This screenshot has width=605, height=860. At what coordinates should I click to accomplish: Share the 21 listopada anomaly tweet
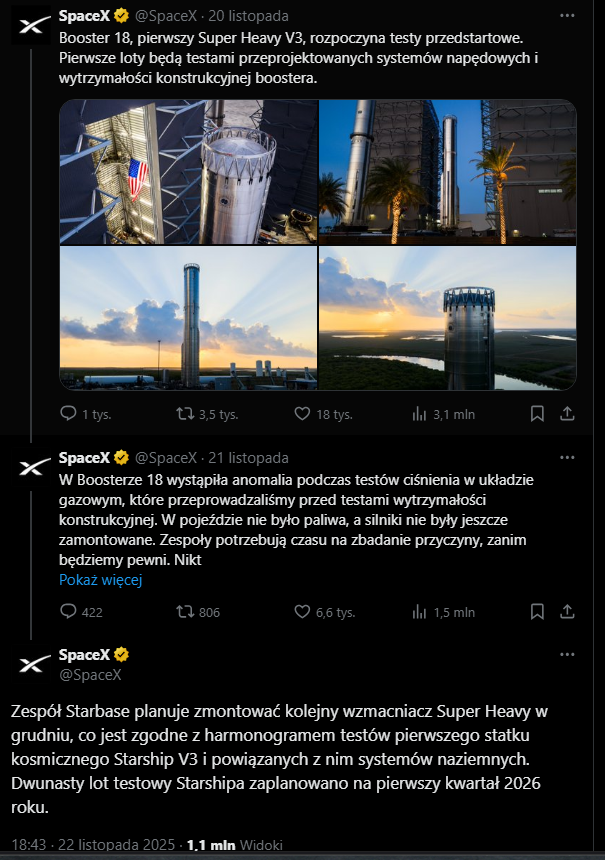(567, 612)
